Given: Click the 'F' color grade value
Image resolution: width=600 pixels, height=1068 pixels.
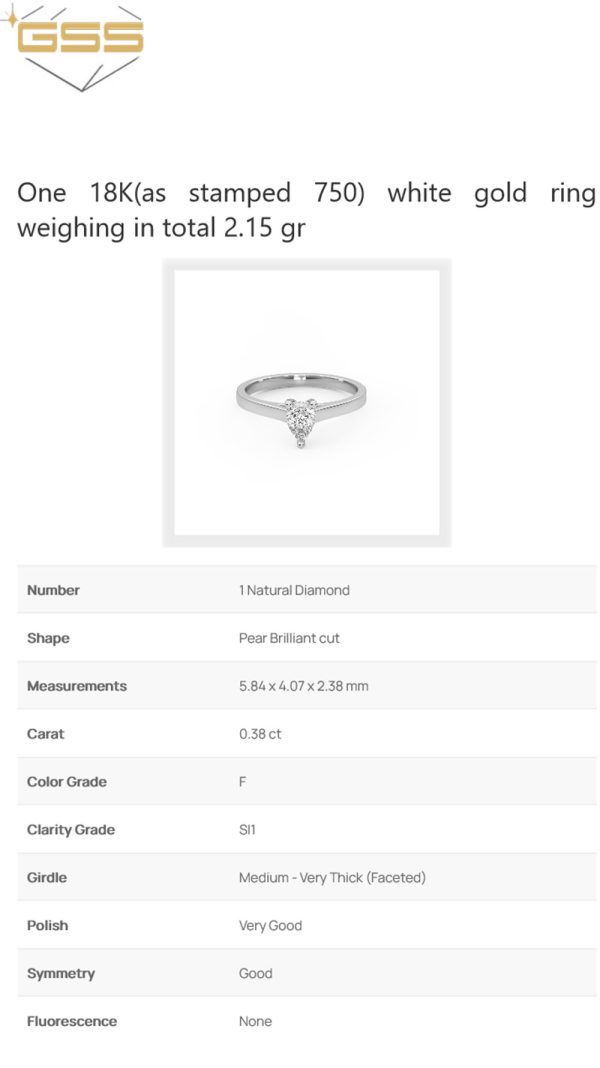Looking at the screenshot, I should [x=242, y=781].
